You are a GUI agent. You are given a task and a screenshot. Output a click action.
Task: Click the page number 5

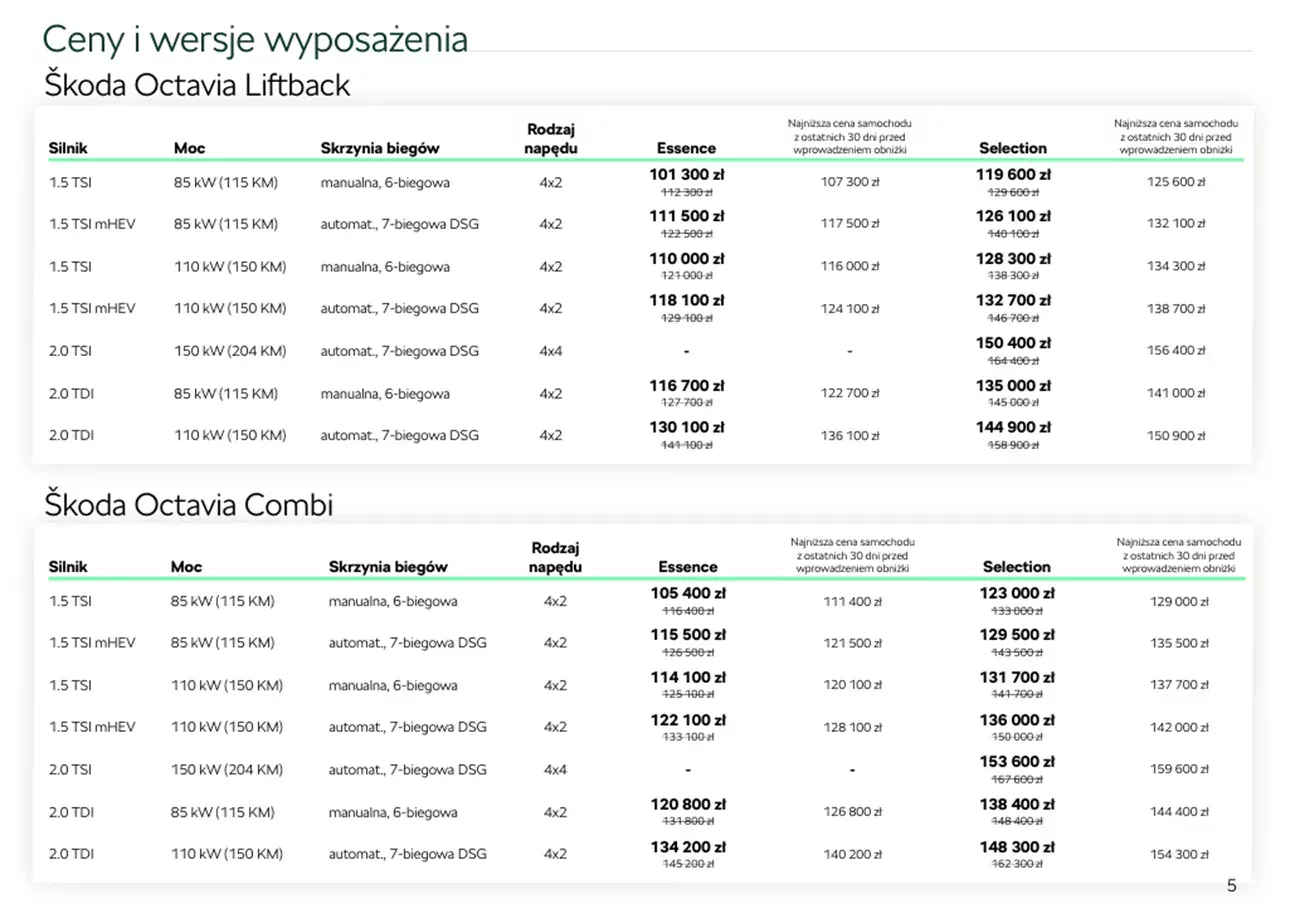[x=1231, y=885]
